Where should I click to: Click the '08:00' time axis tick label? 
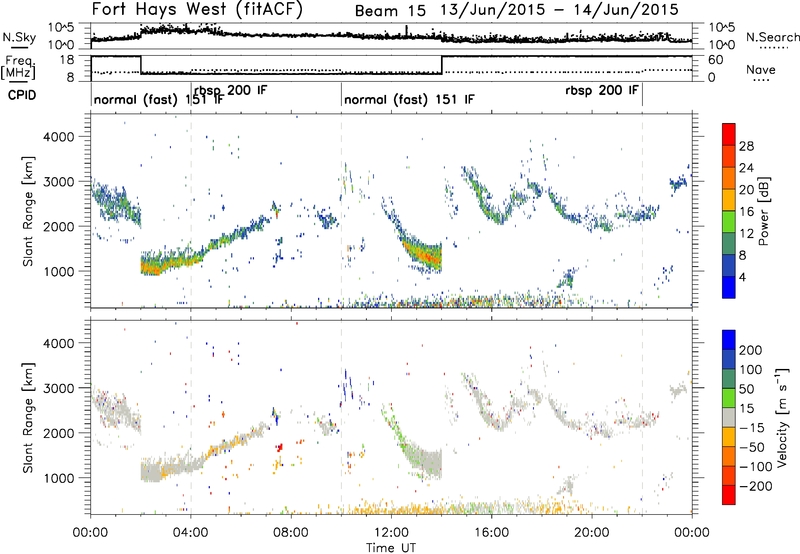point(291,533)
